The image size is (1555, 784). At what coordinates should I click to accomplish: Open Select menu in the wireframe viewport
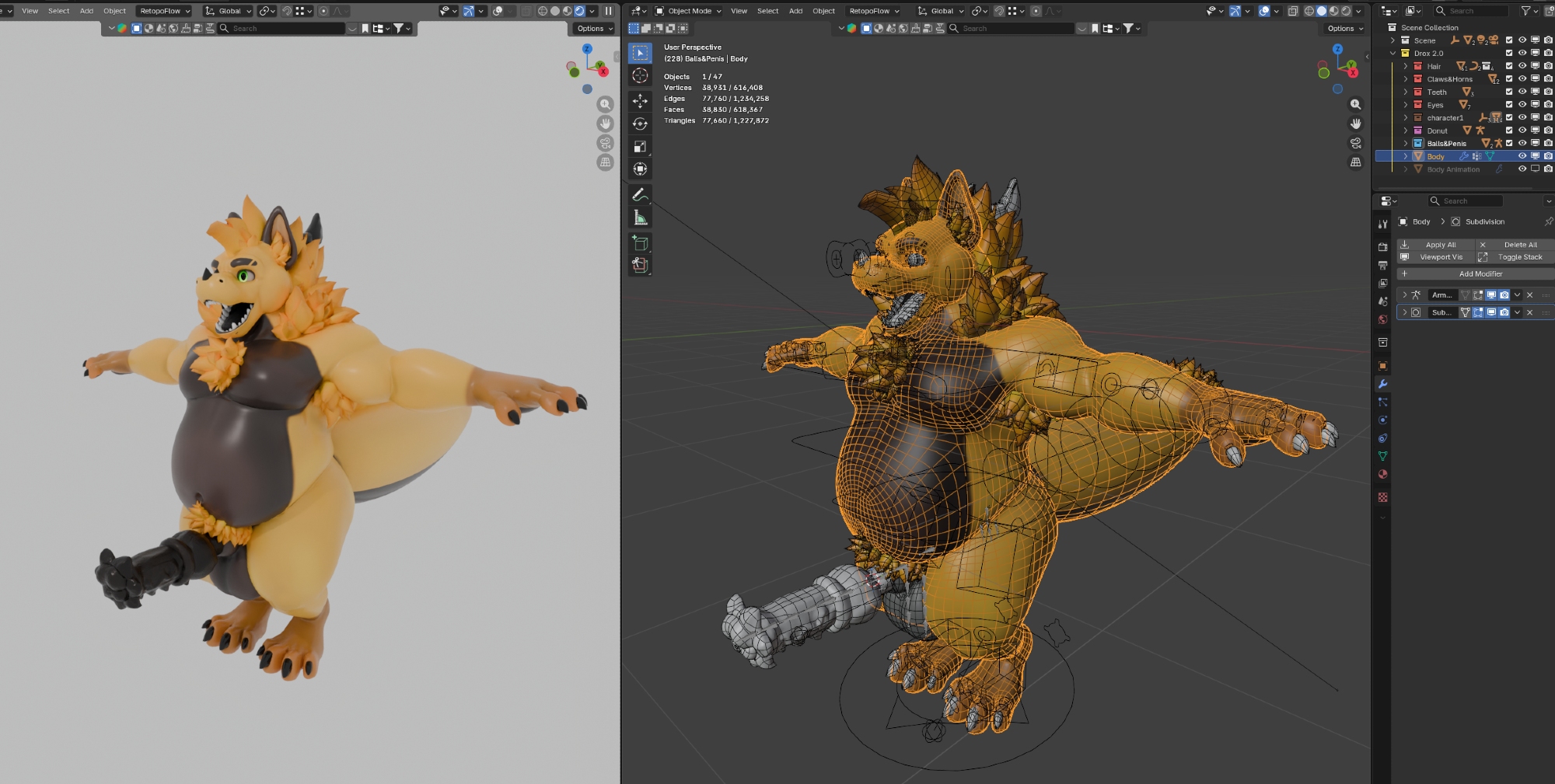(767, 11)
